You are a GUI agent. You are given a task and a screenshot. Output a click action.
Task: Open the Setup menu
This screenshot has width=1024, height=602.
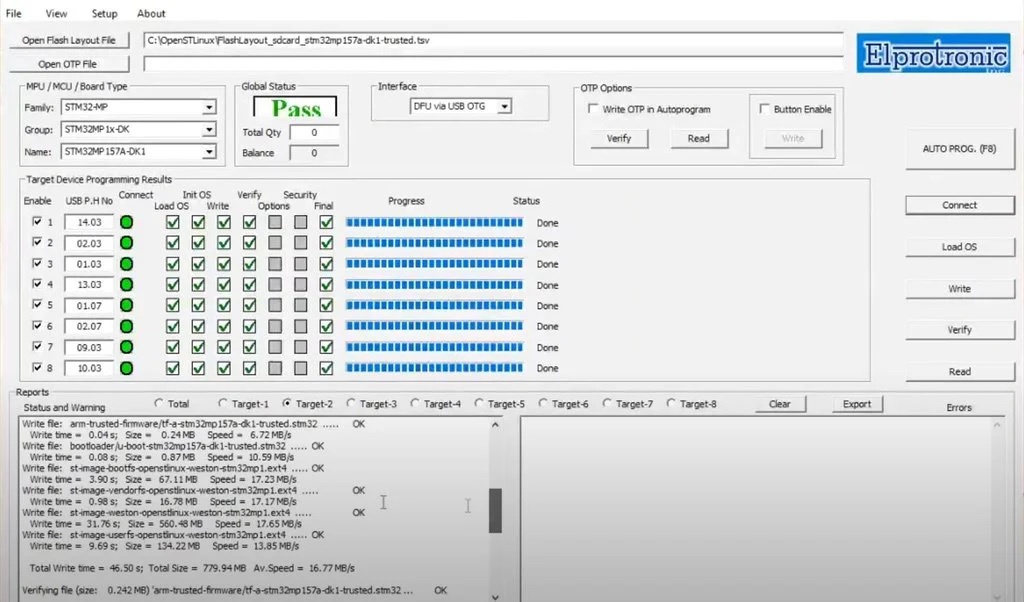tap(104, 14)
